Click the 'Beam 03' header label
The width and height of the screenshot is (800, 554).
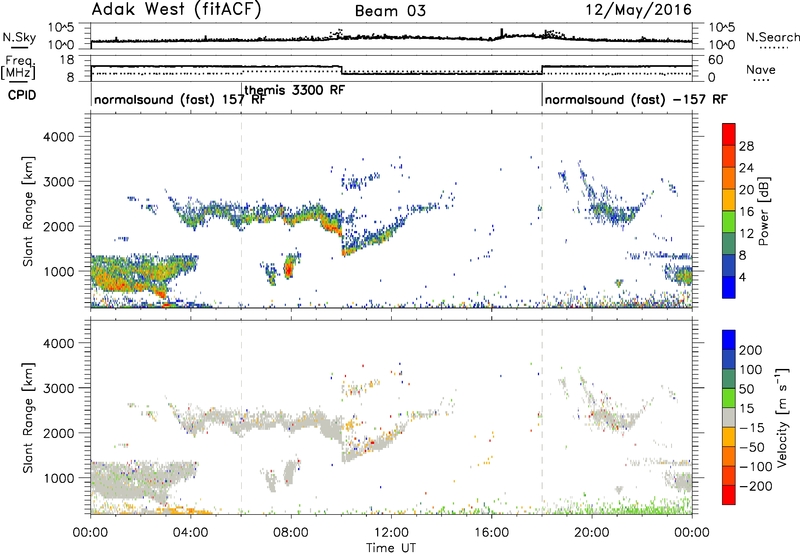(390, 11)
